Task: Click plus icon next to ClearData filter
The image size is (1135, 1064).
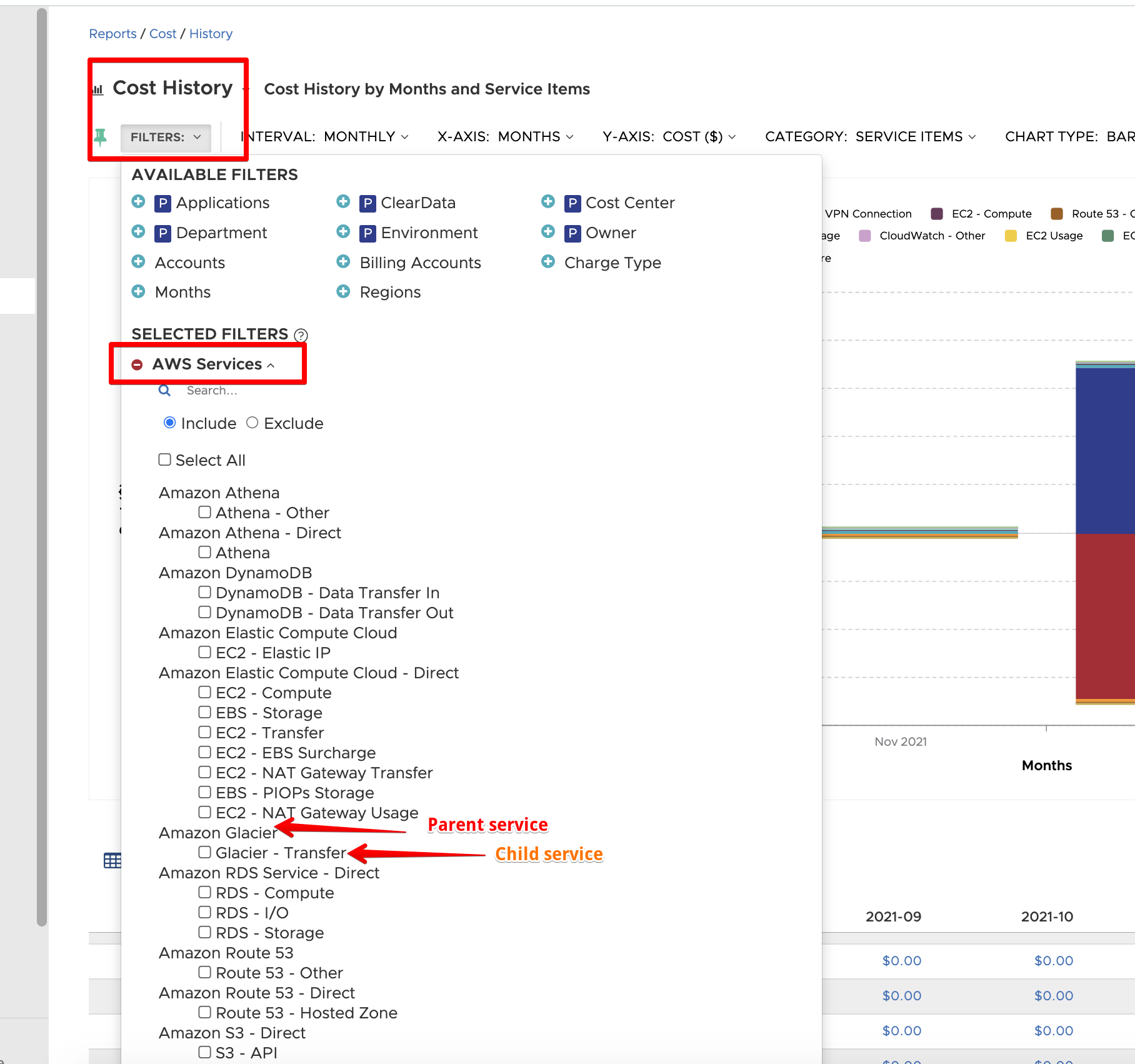Action: coord(343,202)
